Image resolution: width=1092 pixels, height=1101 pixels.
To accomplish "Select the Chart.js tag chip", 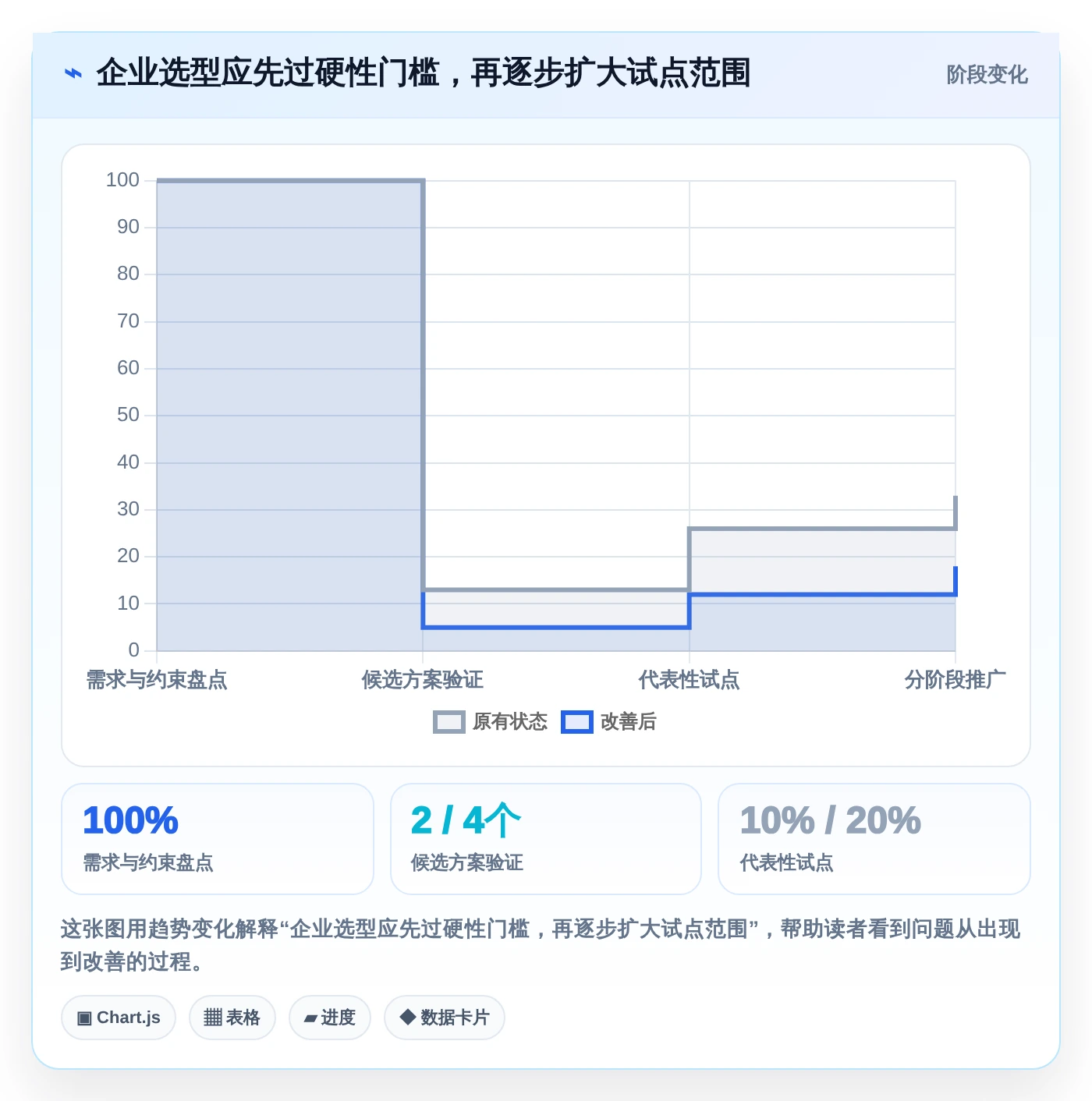I will click(x=119, y=1018).
